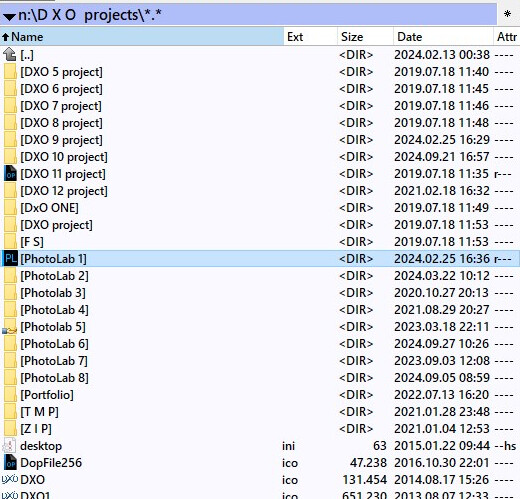Click the desktop ini file icon
The width and height of the screenshot is (520, 499).
point(10,446)
